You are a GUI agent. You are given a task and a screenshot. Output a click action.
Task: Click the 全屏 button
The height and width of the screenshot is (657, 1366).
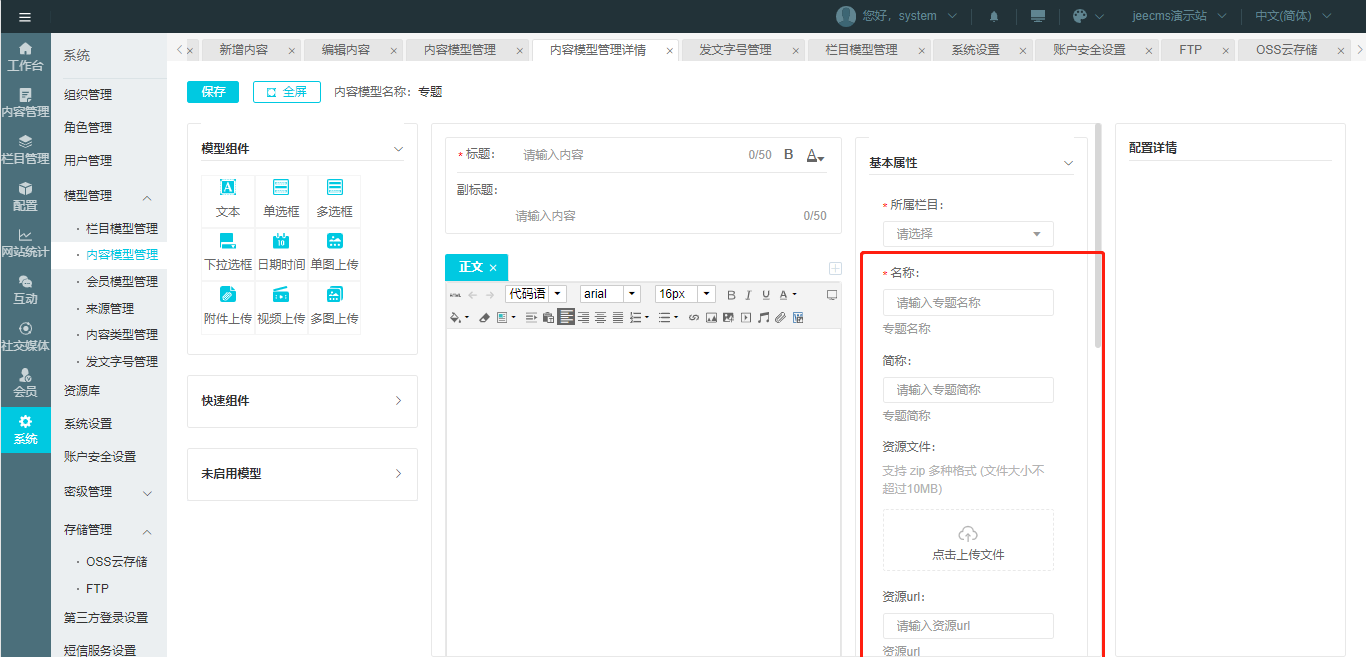pos(287,92)
